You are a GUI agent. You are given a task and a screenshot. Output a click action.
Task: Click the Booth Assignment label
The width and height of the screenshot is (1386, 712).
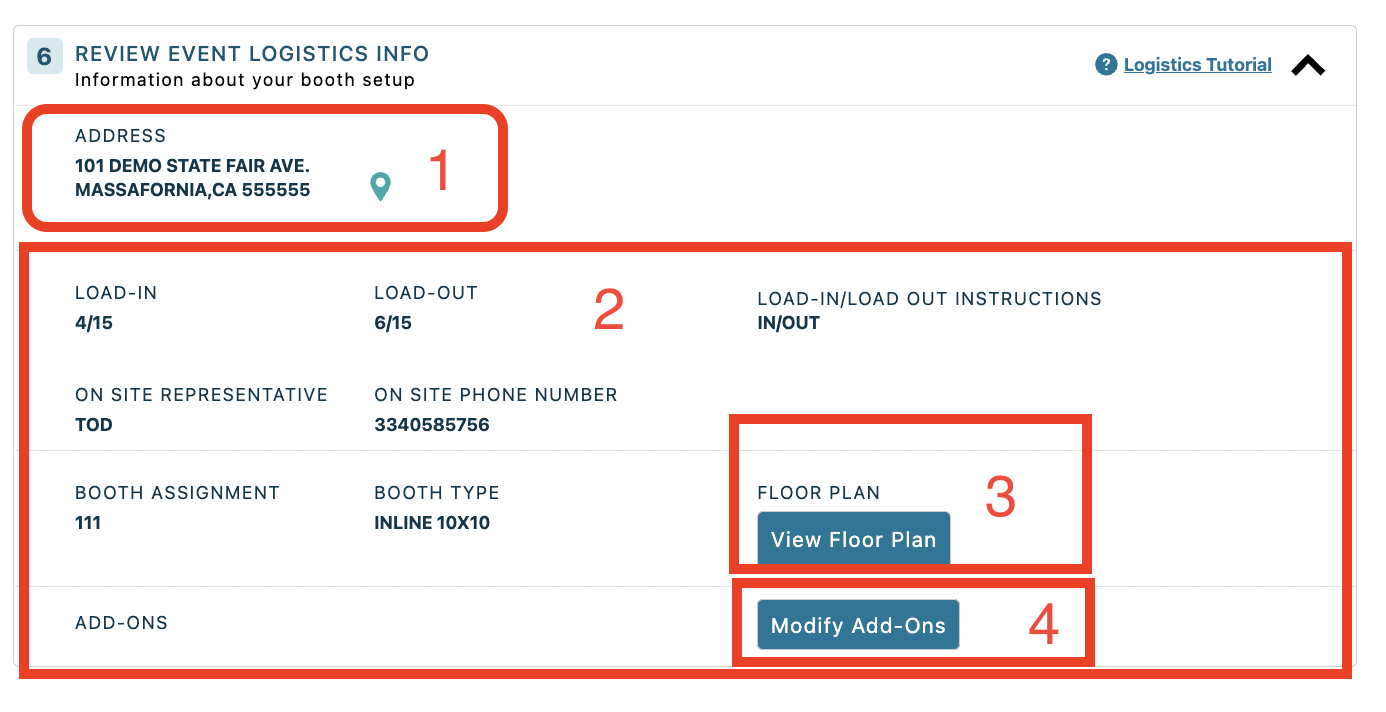pos(176,492)
